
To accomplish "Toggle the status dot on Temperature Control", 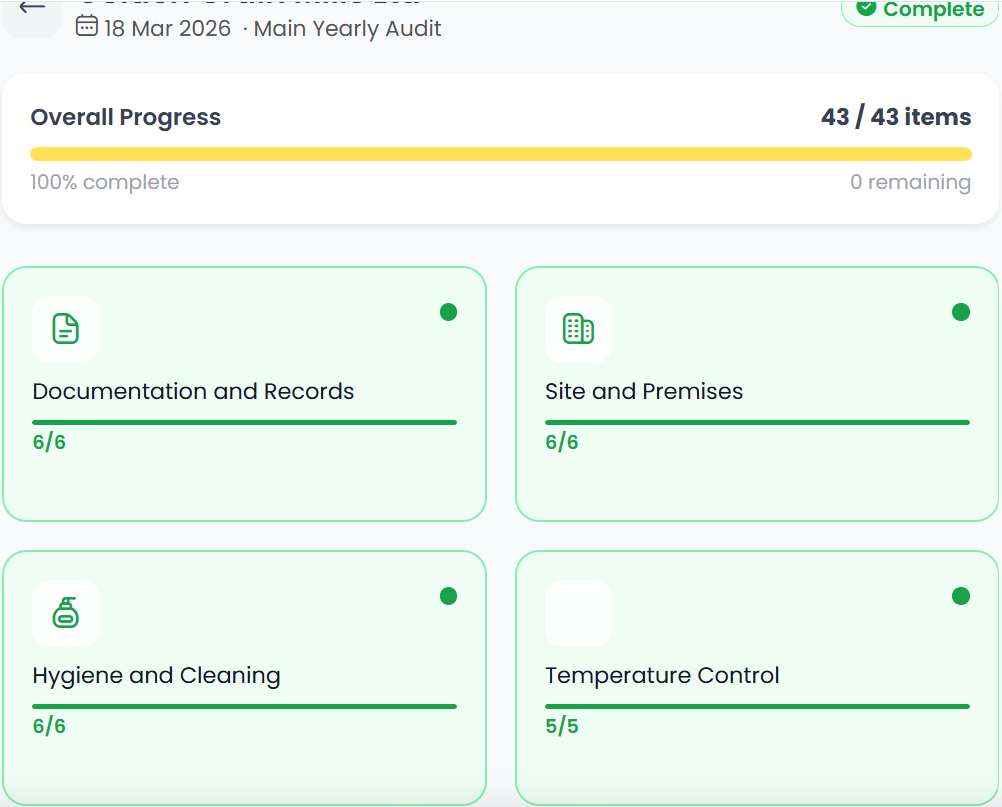I will 961,596.
